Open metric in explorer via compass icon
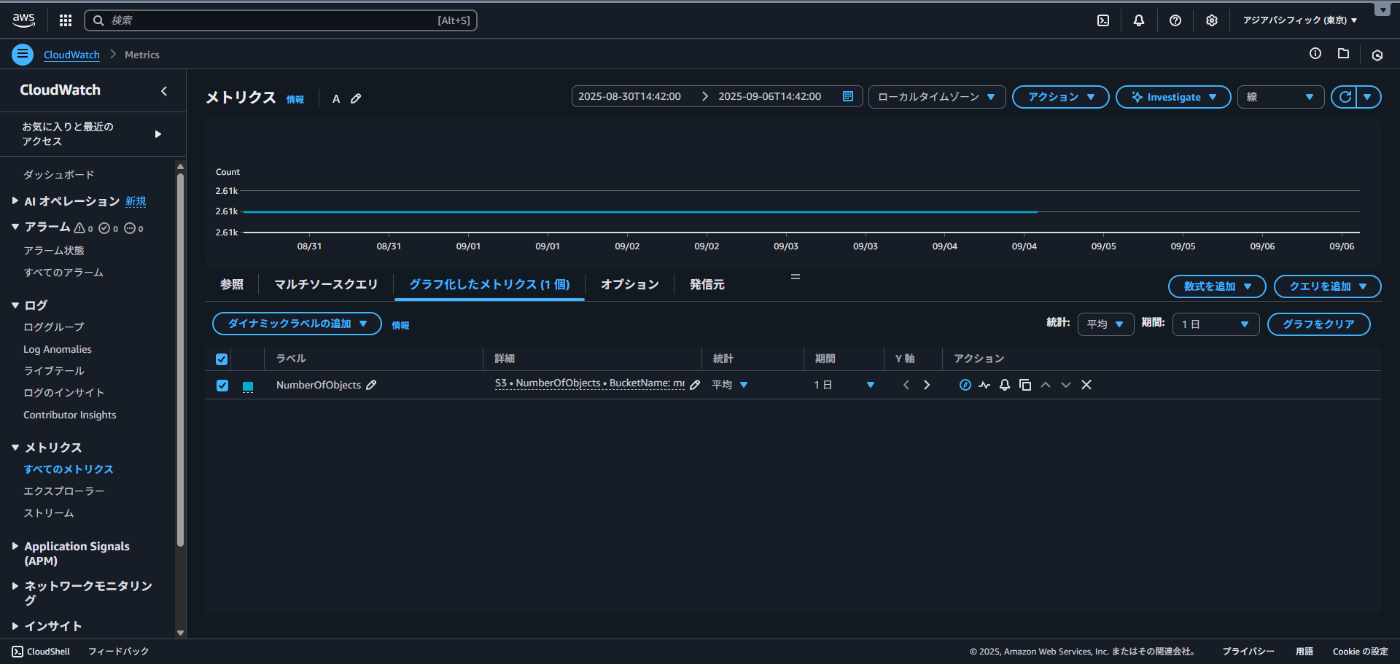Screen dimensions: 1400x664 [965, 385]
